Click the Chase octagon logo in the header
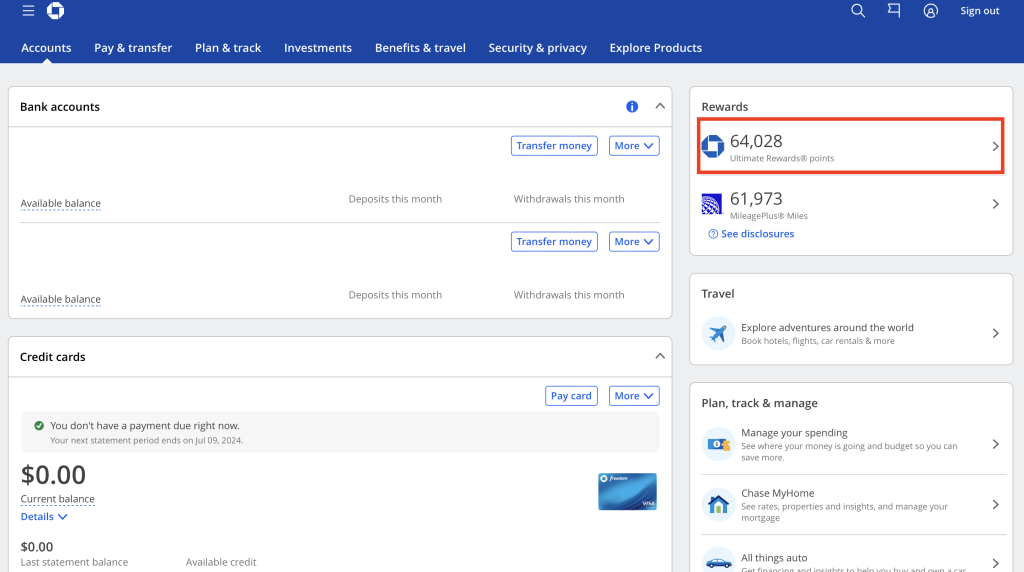Viewport: 1024px width, 572px height. point(56,10)
